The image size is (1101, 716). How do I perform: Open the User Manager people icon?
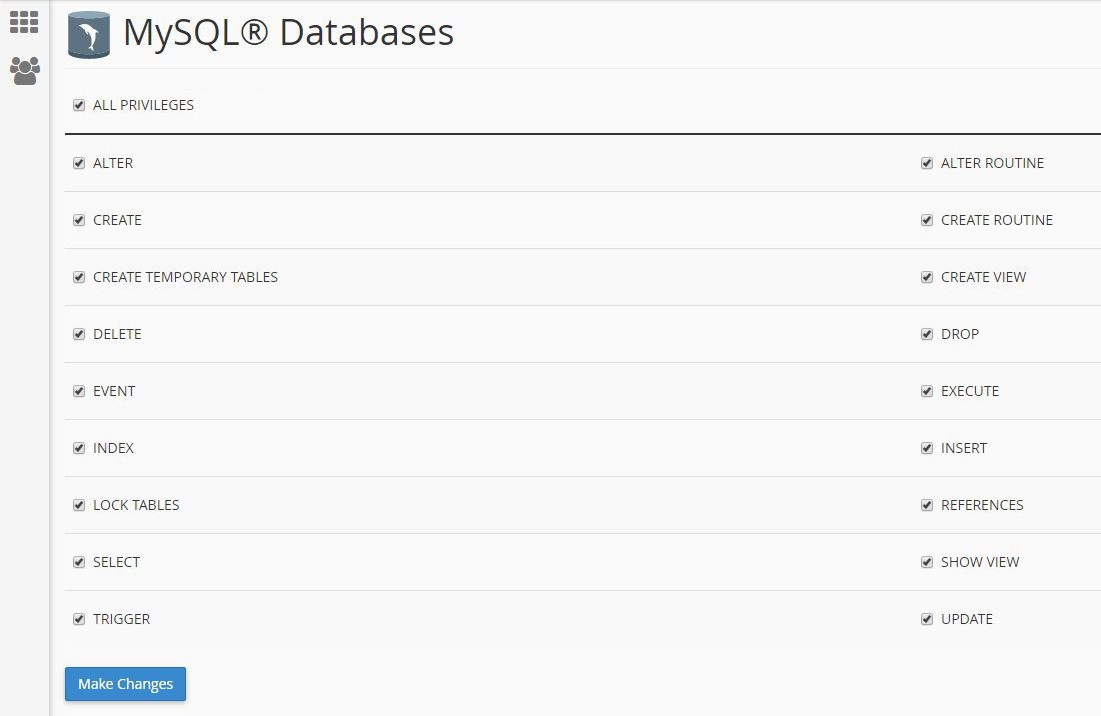[24, 70]
